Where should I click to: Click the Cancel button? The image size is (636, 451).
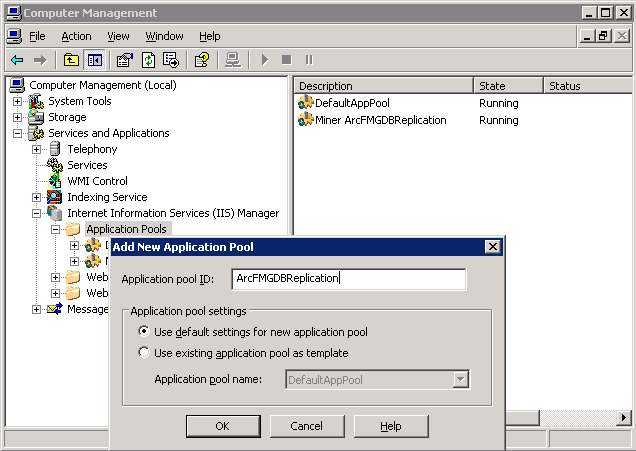(x=306, y=426)
